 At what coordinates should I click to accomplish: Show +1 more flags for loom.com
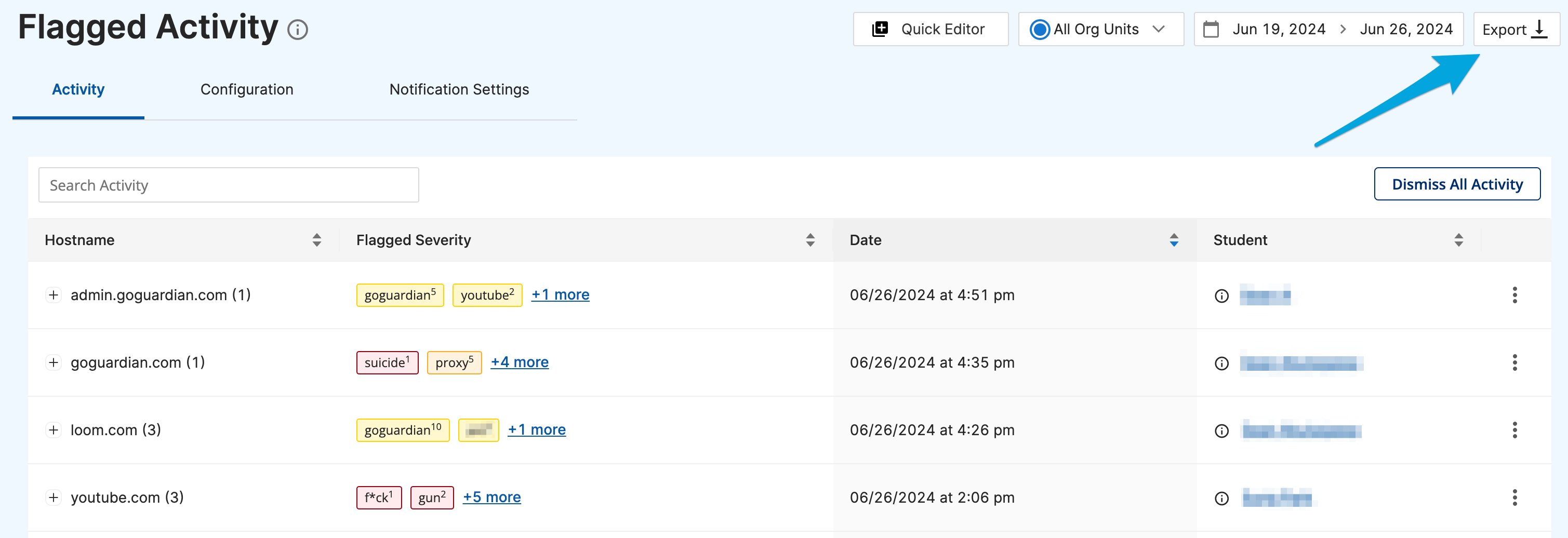point(536,429)
